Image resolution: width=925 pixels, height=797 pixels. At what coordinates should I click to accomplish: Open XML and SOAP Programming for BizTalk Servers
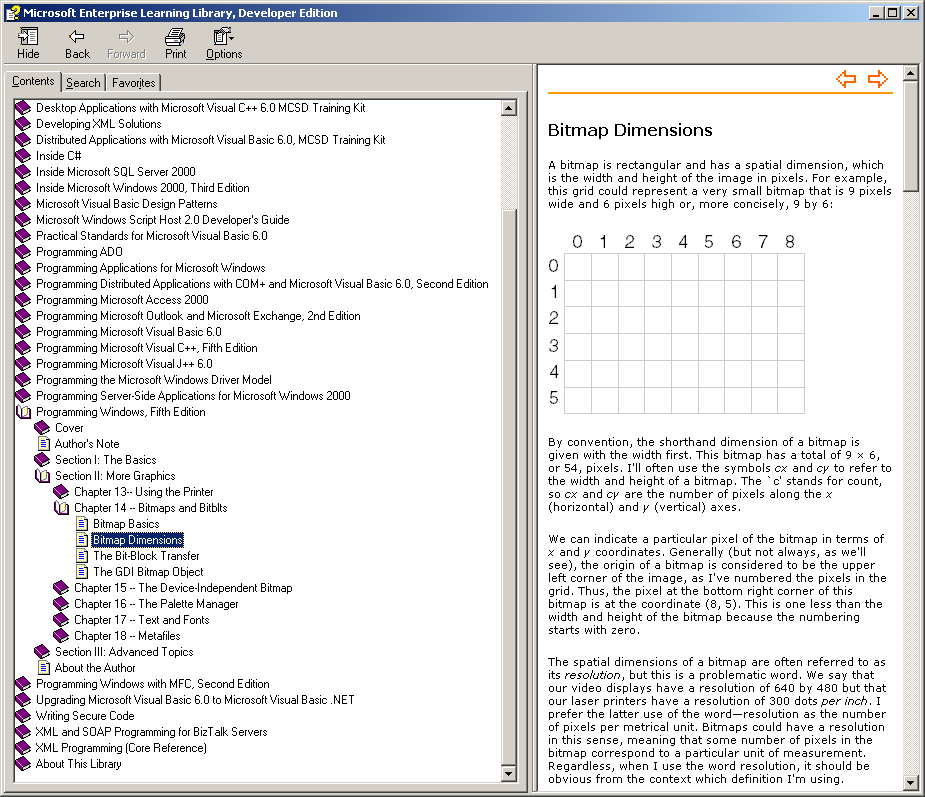click(x=152, y=732)
